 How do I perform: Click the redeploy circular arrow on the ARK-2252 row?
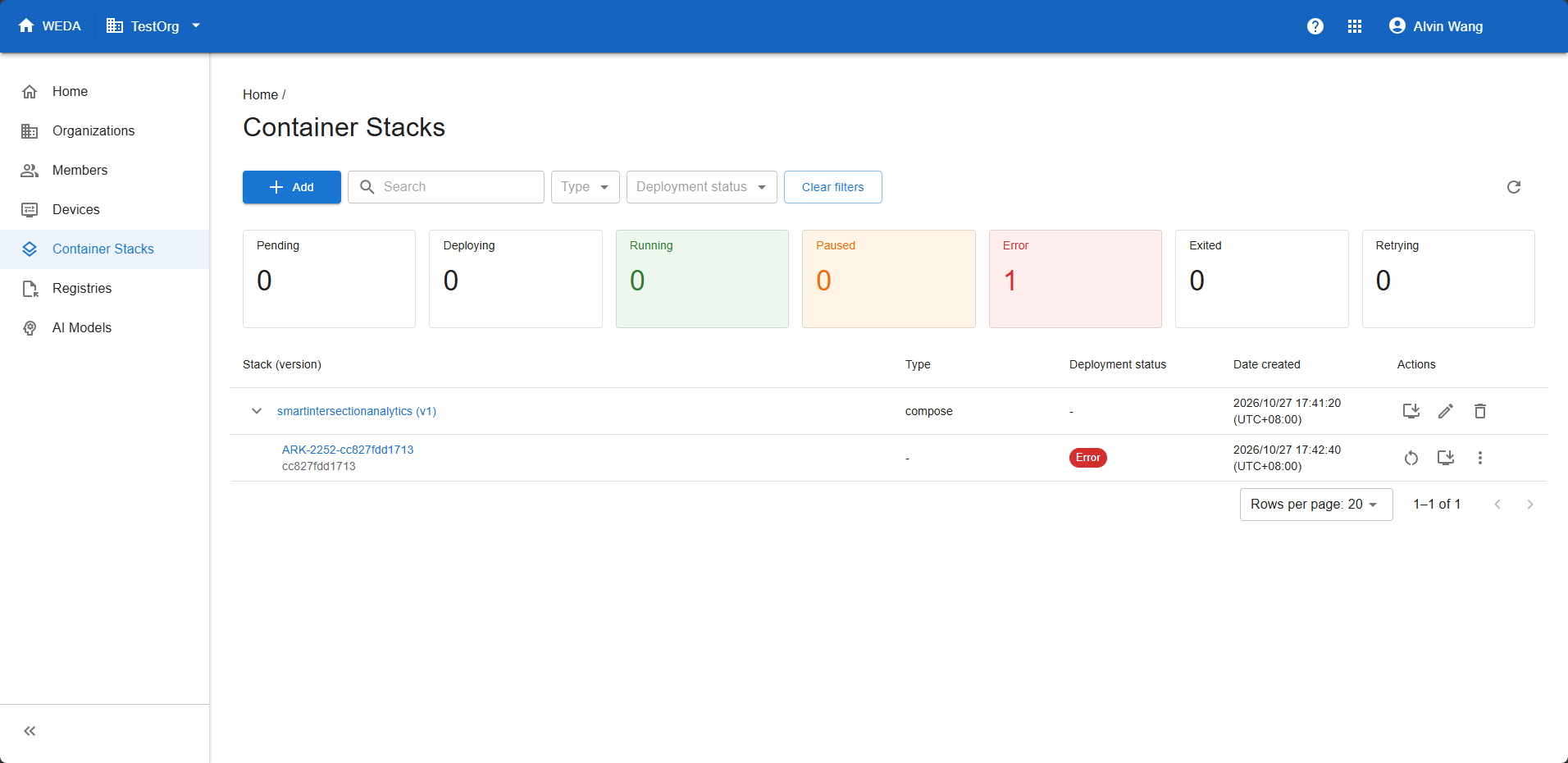click(1411, 458)
